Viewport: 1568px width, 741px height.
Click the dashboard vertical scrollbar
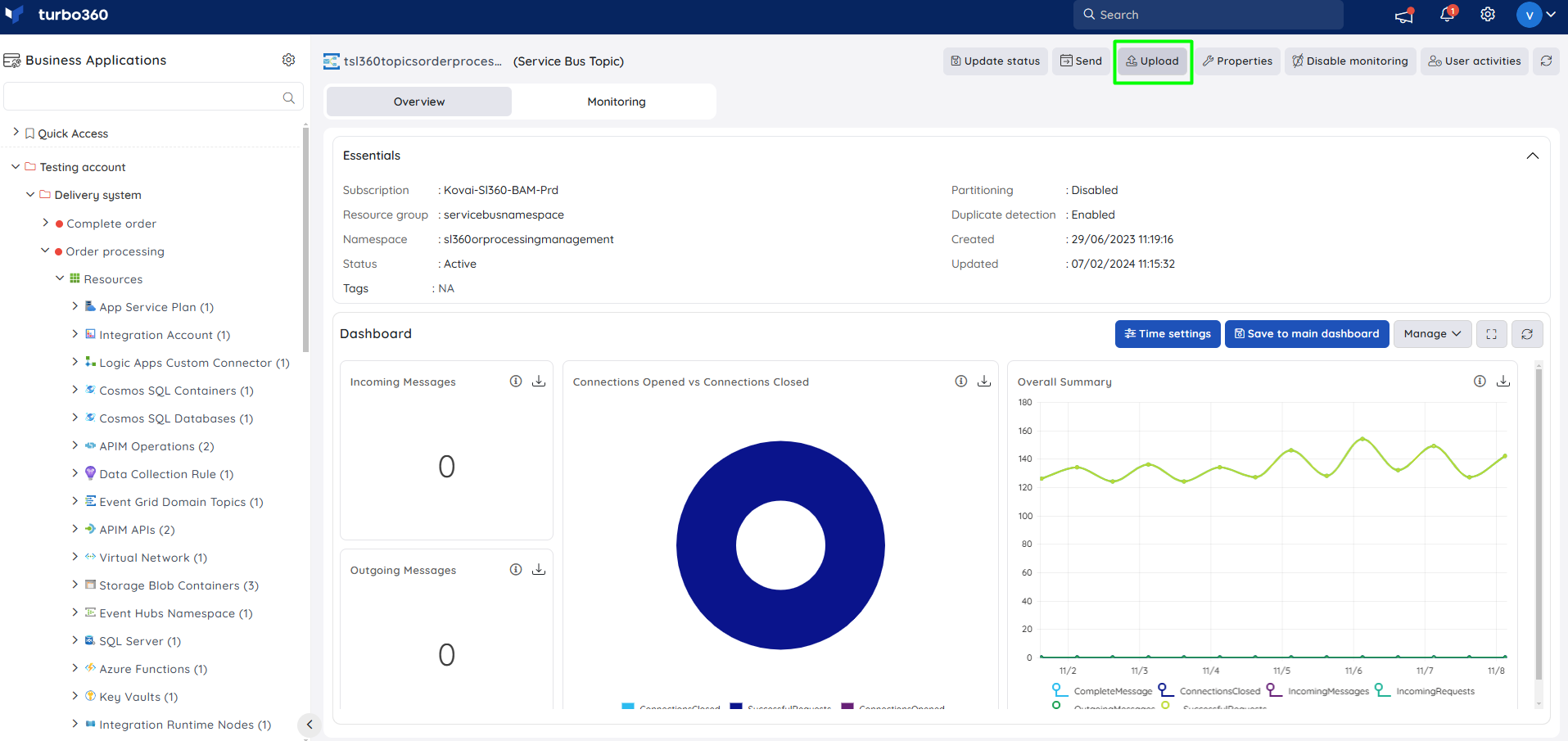pos(1539,524)
